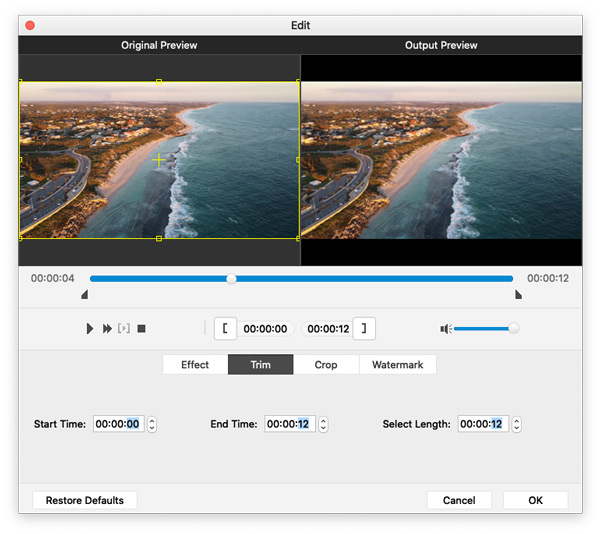Mute audio using the speaker icon
The width and height of the screenshot is (600, 534).
446,328
